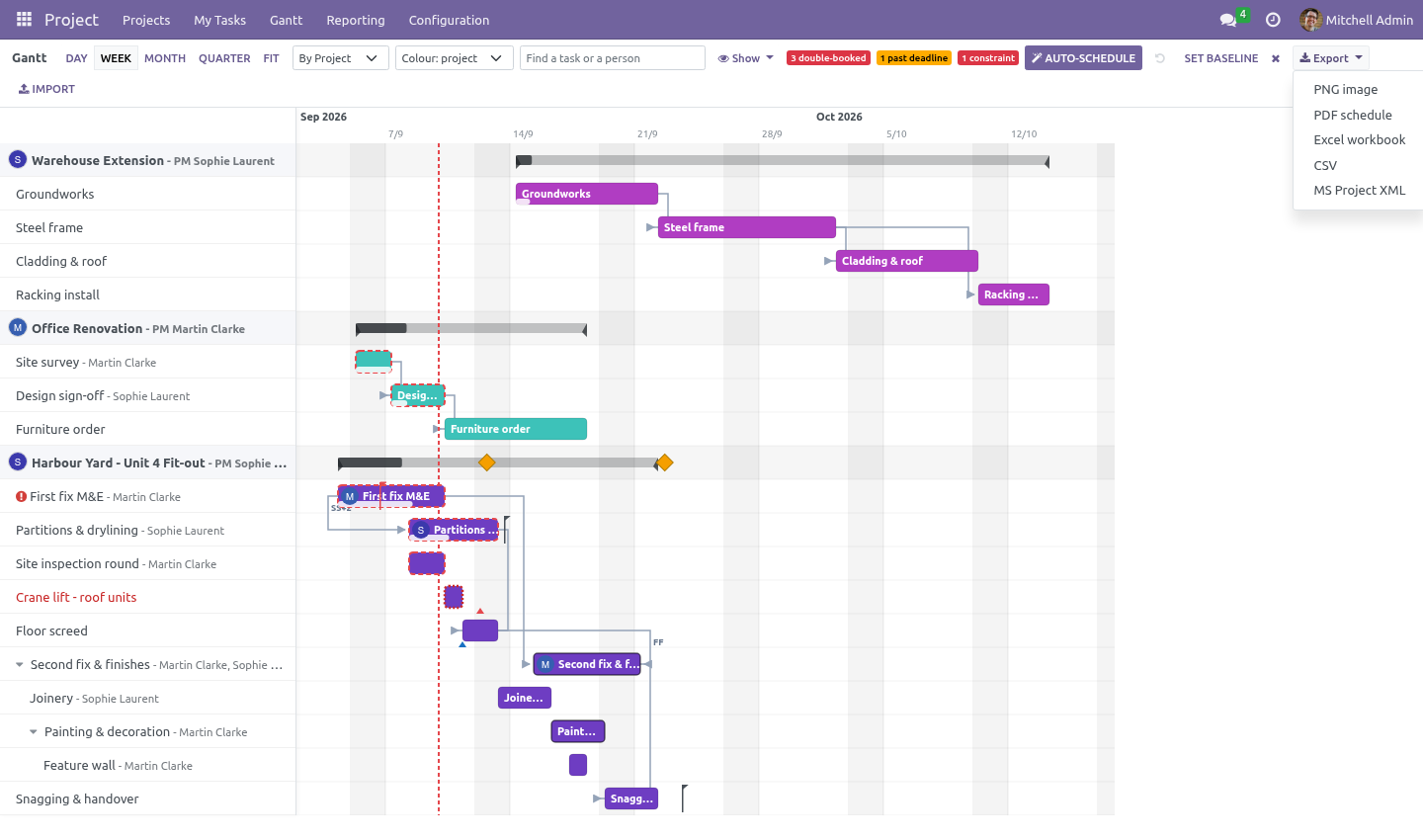Choose Excel workbook export option
The image size is (1423, 840).
click(x=1358, y=139)
